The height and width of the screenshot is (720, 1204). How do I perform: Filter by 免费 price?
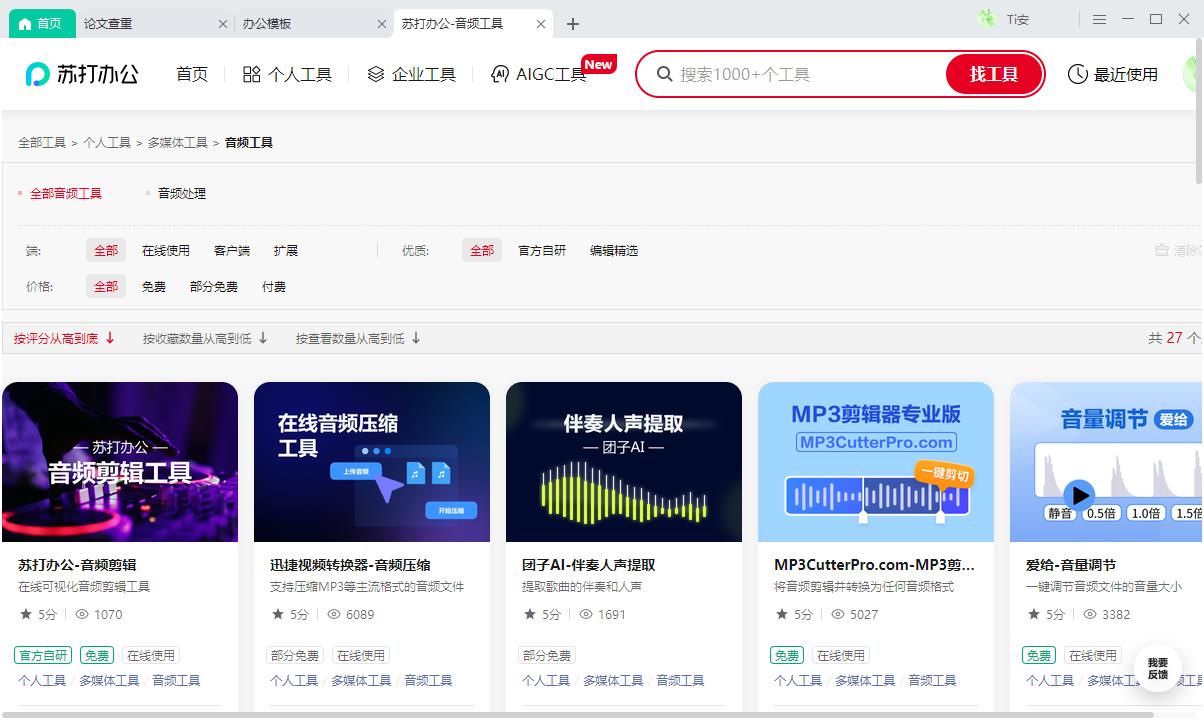(154, 287)
